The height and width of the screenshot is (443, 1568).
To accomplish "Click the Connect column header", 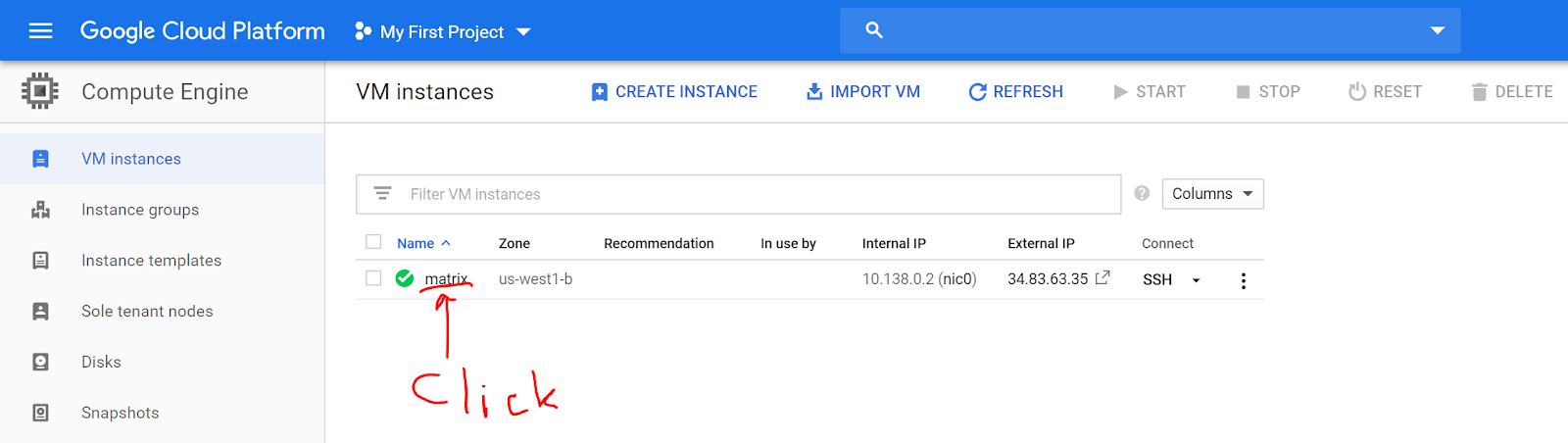I will pyautogui.click(x=1167, y=243).
